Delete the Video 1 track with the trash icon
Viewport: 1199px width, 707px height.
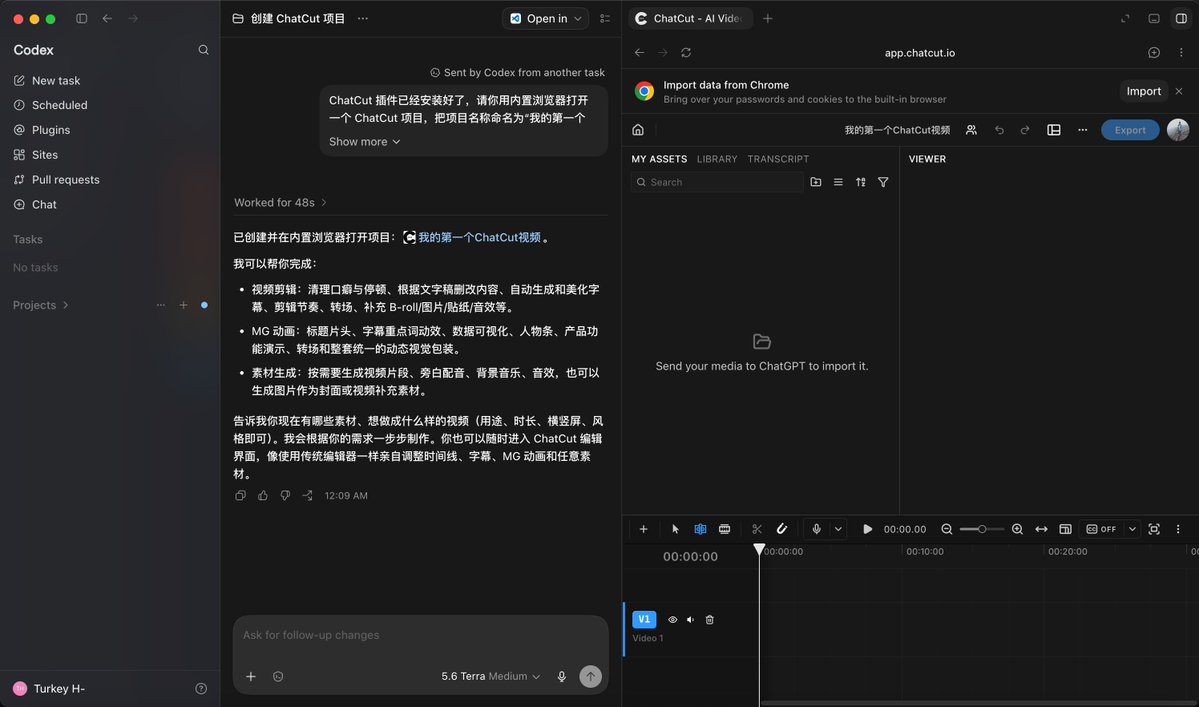[x=710, y=620]
